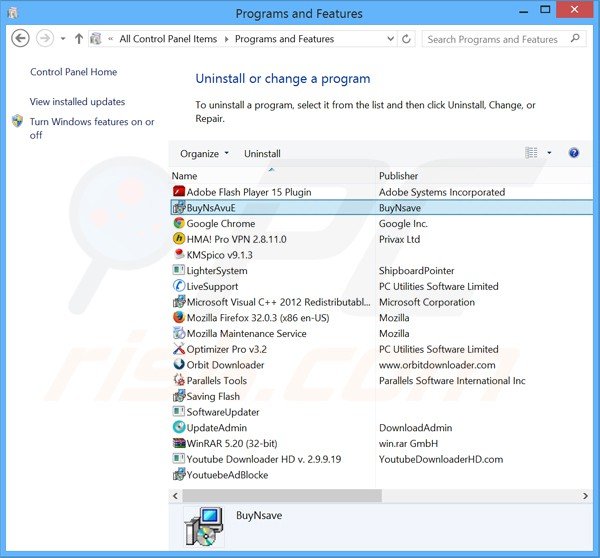This screenshot has height=558, width=600.
Task: Click the Orbit Downloader icon
Action: pyautogui.click(x=179, y=364)
